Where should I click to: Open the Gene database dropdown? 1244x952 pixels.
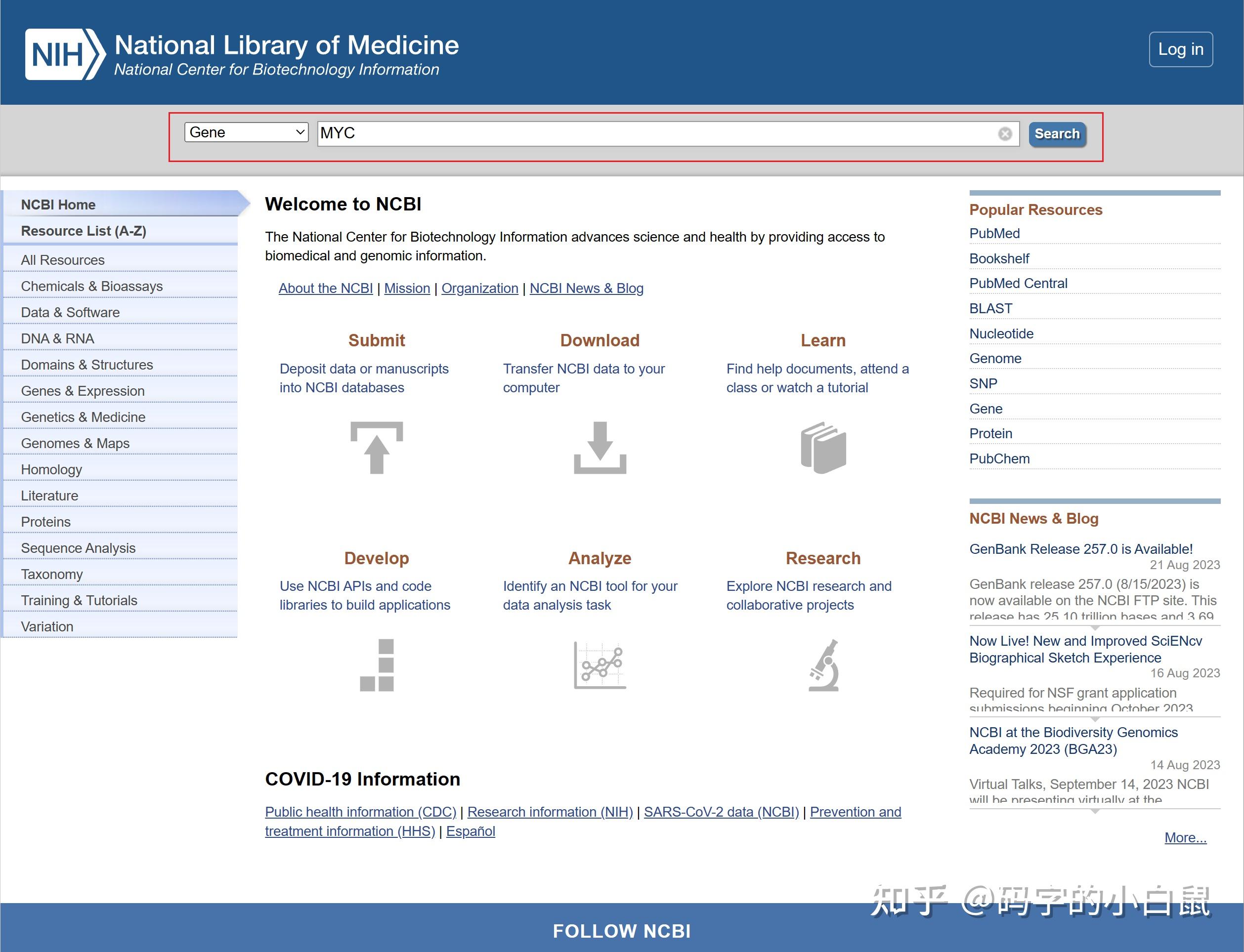pyautogui.click(x=246, y=132)
